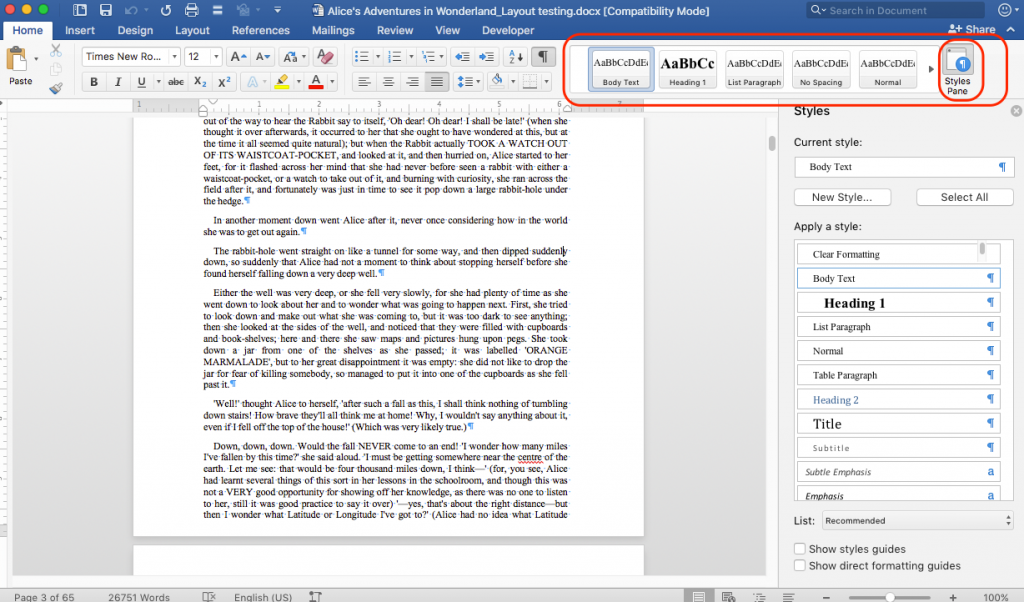This screenshot has height=602, width=1024.
Task: Select No Spacing style in ribbon gallery
Action: click(821, 69)
